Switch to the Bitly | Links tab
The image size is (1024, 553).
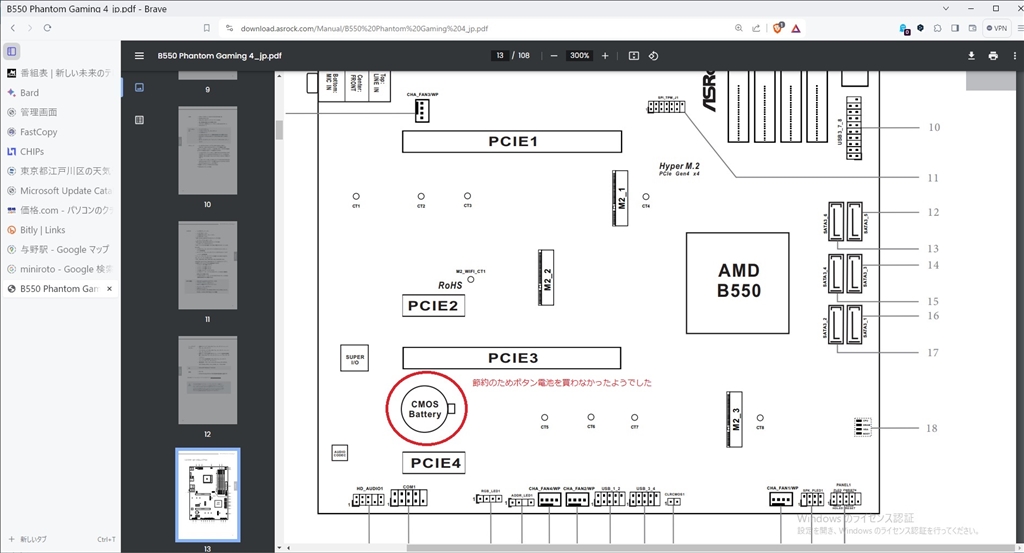tap(61, 230)
